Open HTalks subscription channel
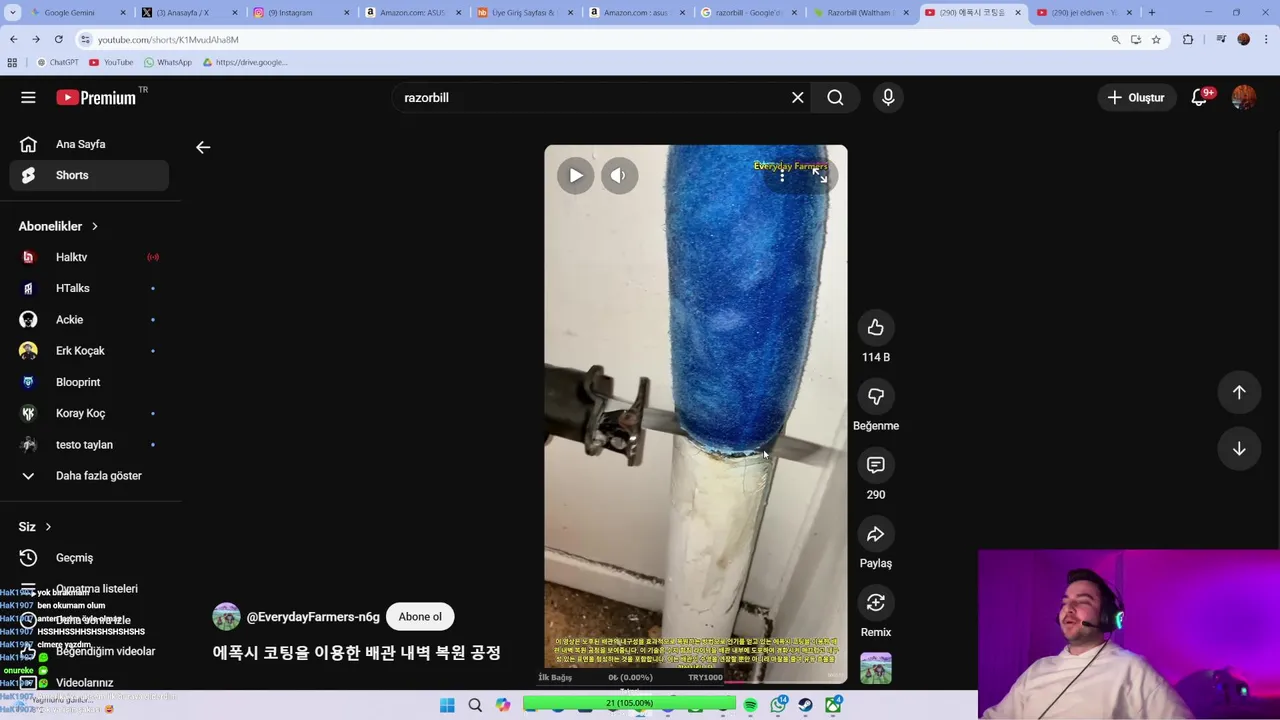The image size is (1280, 720). [x=89, y=288]
